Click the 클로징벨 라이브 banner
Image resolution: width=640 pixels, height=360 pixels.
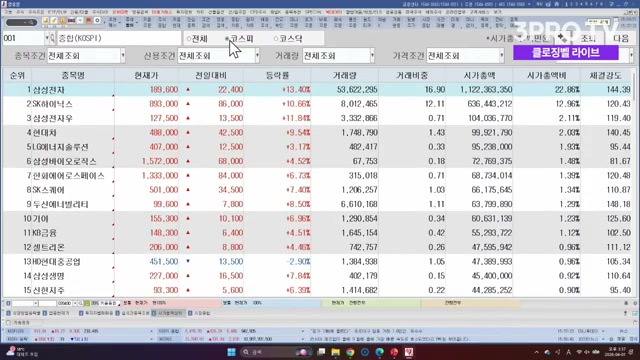click(x=565, y=53)
